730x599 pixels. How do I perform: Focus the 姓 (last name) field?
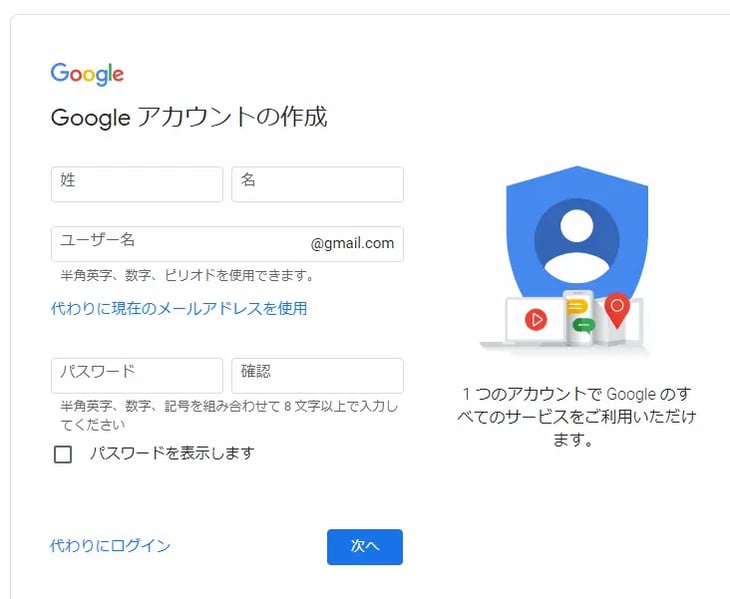point(137,185)
